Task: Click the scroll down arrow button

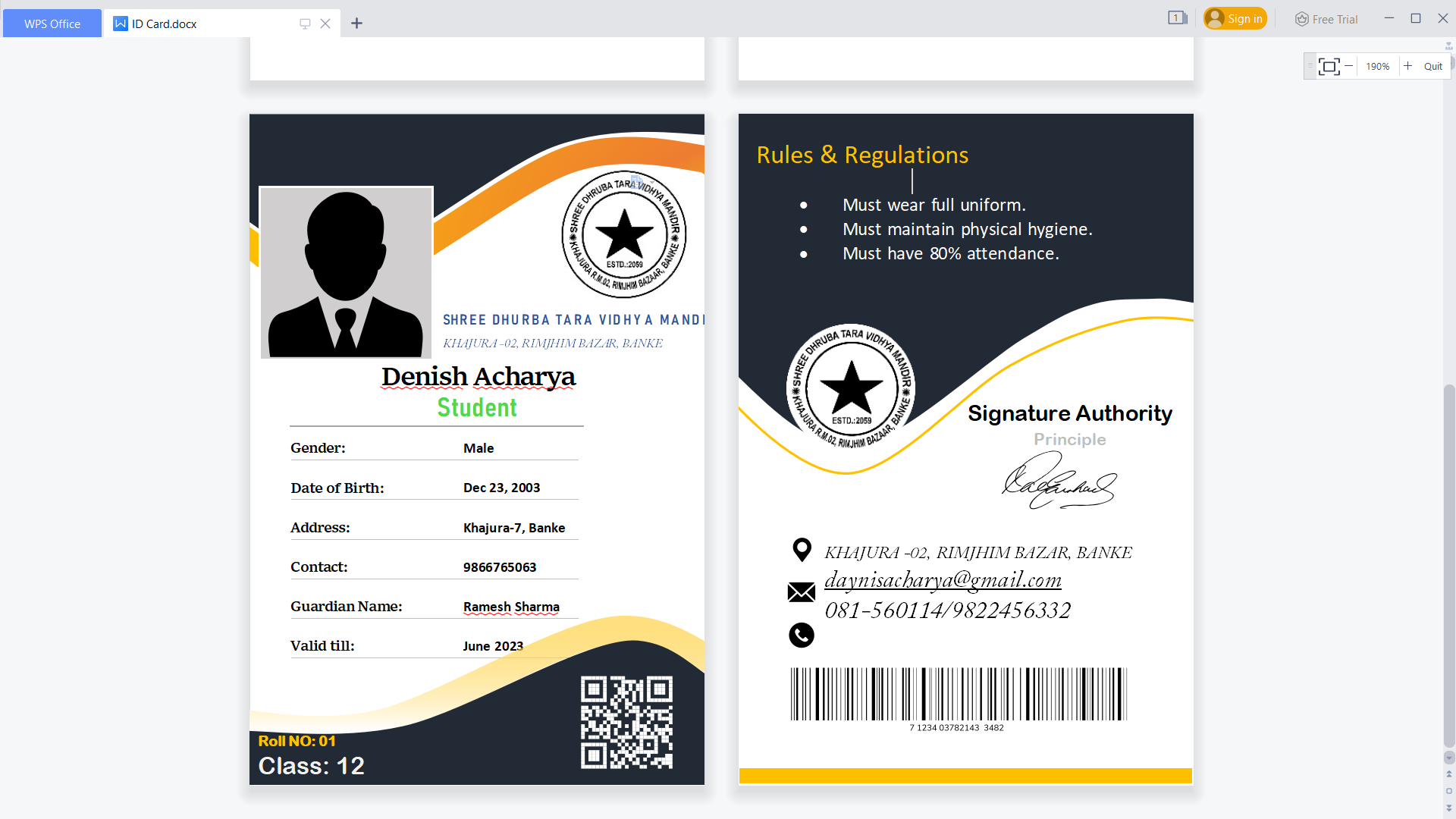Action: [1449, 758]
